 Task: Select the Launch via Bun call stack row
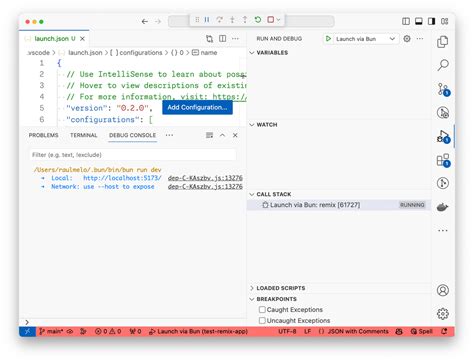point(339,205)
